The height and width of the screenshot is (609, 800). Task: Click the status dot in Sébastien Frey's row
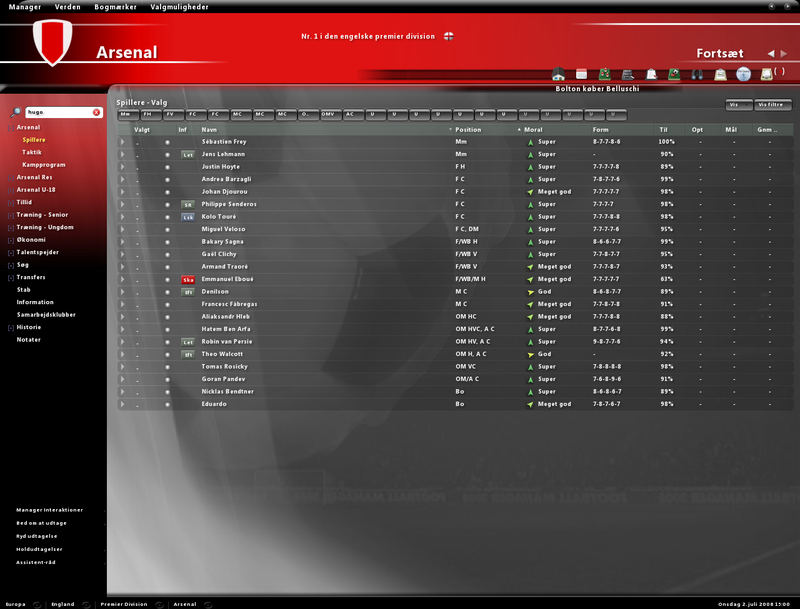pyautogui.click(x=167, y=142)
